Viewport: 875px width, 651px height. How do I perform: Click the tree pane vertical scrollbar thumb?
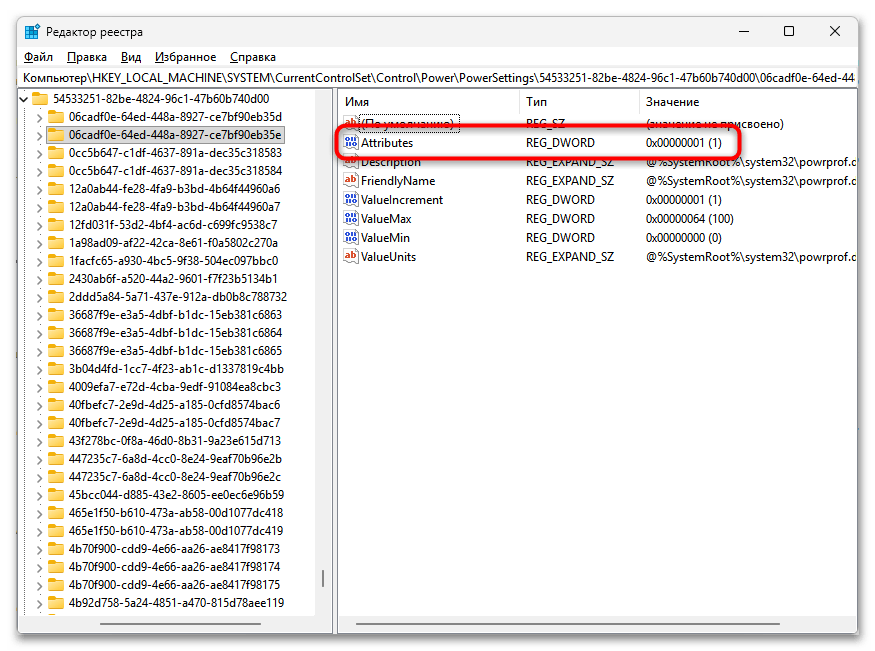[323, 578]
